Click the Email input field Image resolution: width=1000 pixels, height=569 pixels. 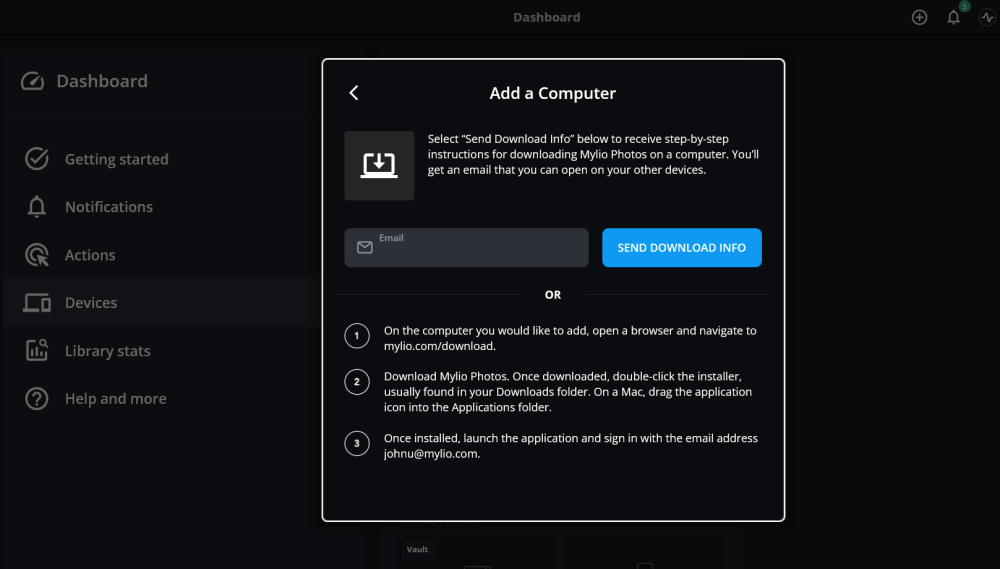(x=466, y=248)
